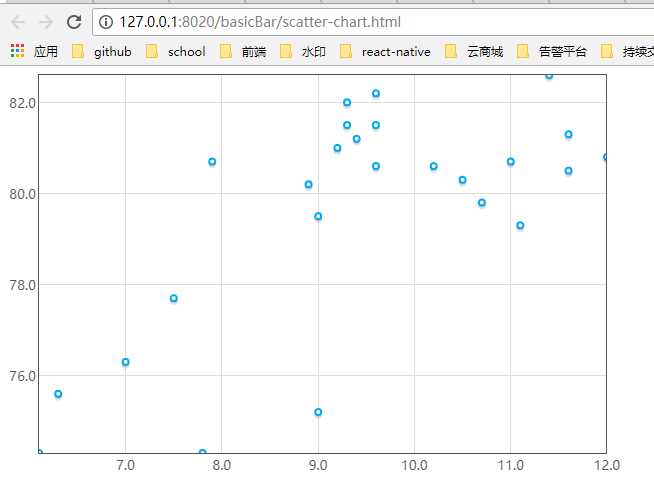Open the 前端 bookmark folder
Image resolution: width=654 pixels, height=487 pixels.
point(243,52)
